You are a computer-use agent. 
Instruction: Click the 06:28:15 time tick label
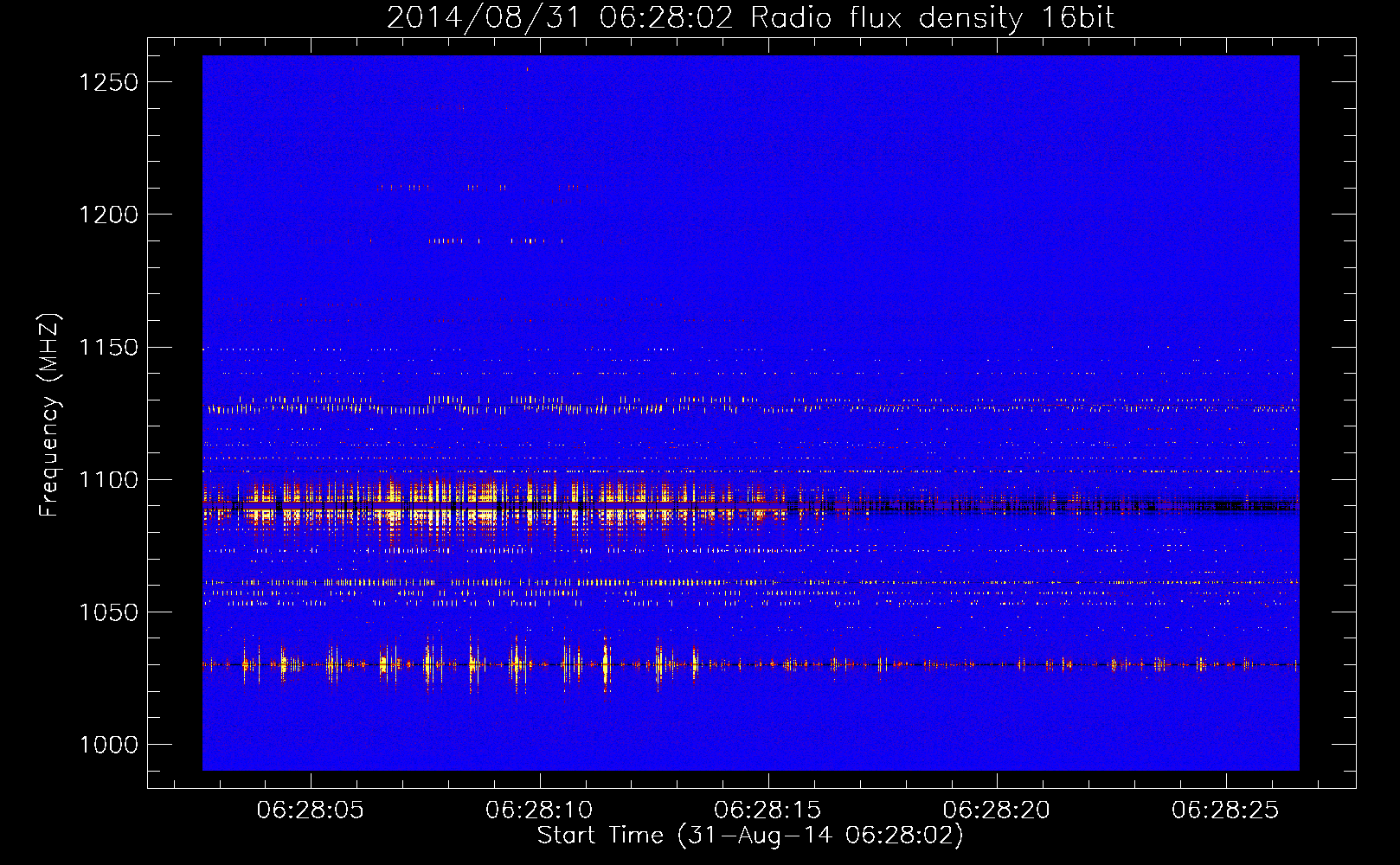pos(767,811)
